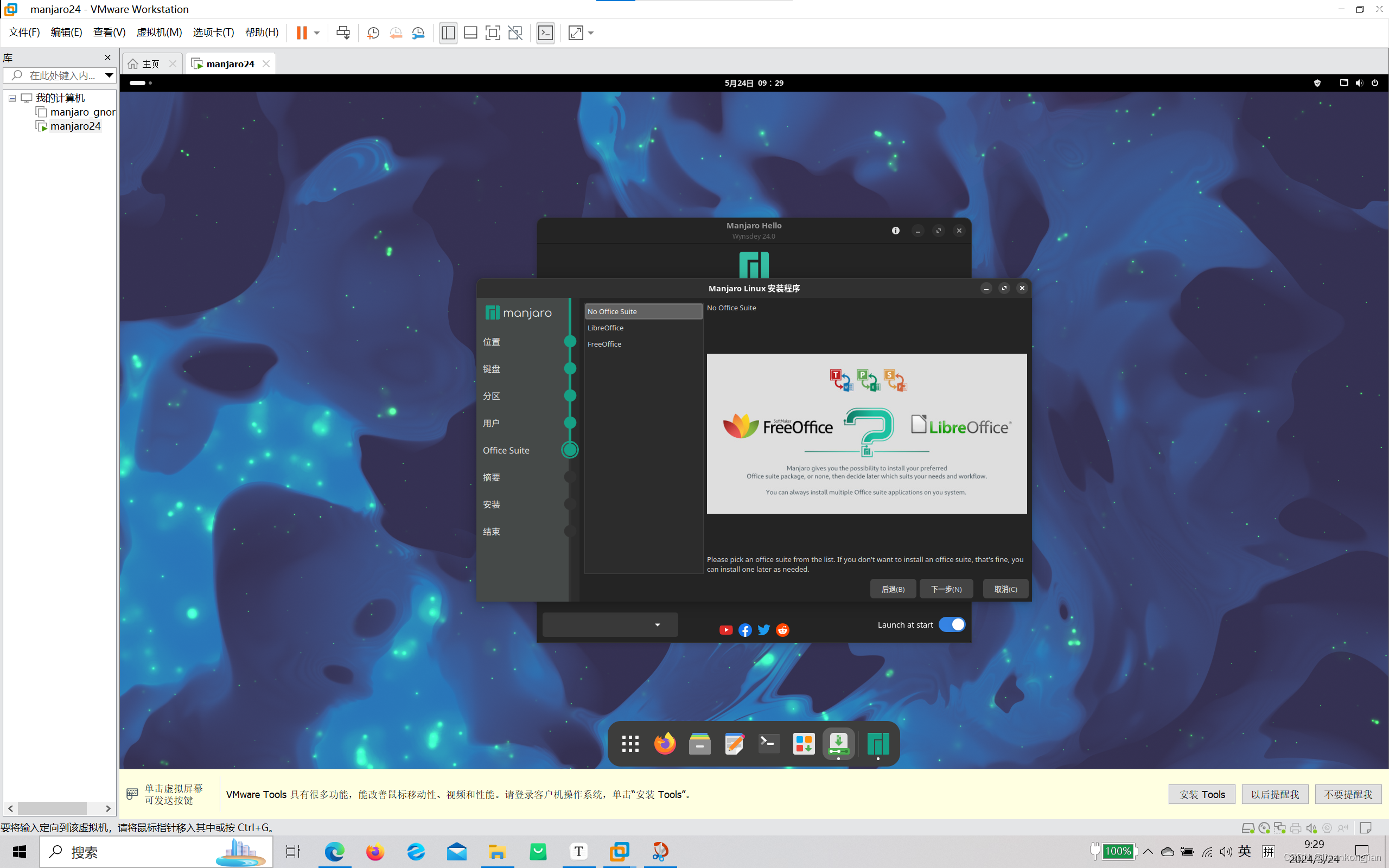Enter full screen mode icon
Screen dimensions: 1389x868
pyautogui.click(x=493, y=33)
